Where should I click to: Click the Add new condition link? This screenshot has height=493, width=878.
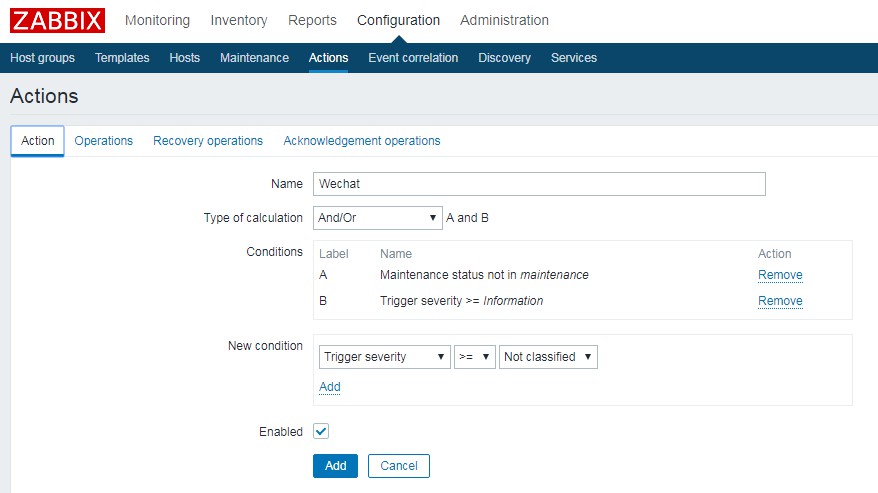(x=329, y=387)
